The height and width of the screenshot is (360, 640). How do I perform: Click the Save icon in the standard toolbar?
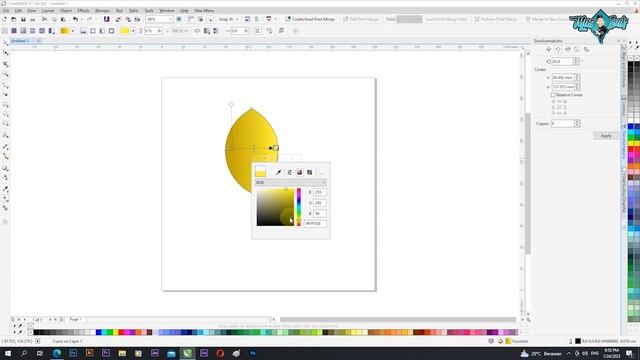[23, 19]
